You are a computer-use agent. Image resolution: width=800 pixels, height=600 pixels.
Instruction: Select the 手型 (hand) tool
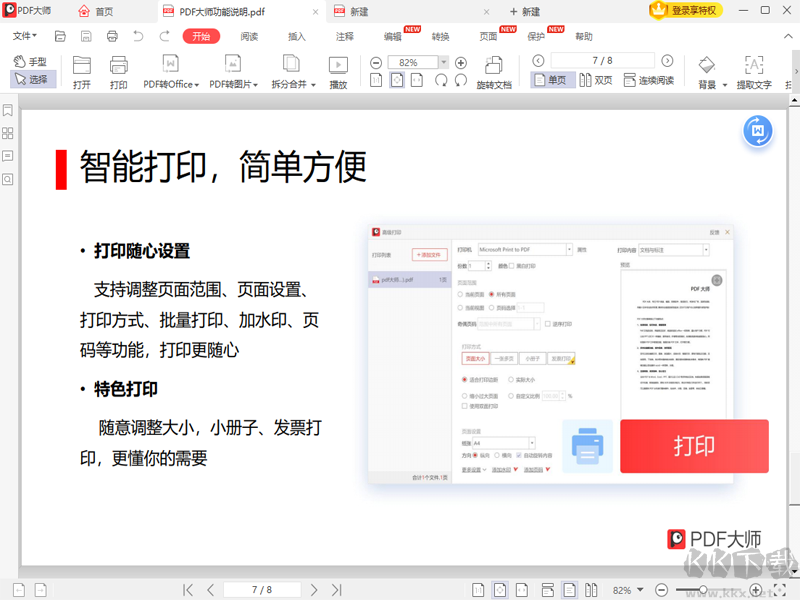tap(32, 62)
